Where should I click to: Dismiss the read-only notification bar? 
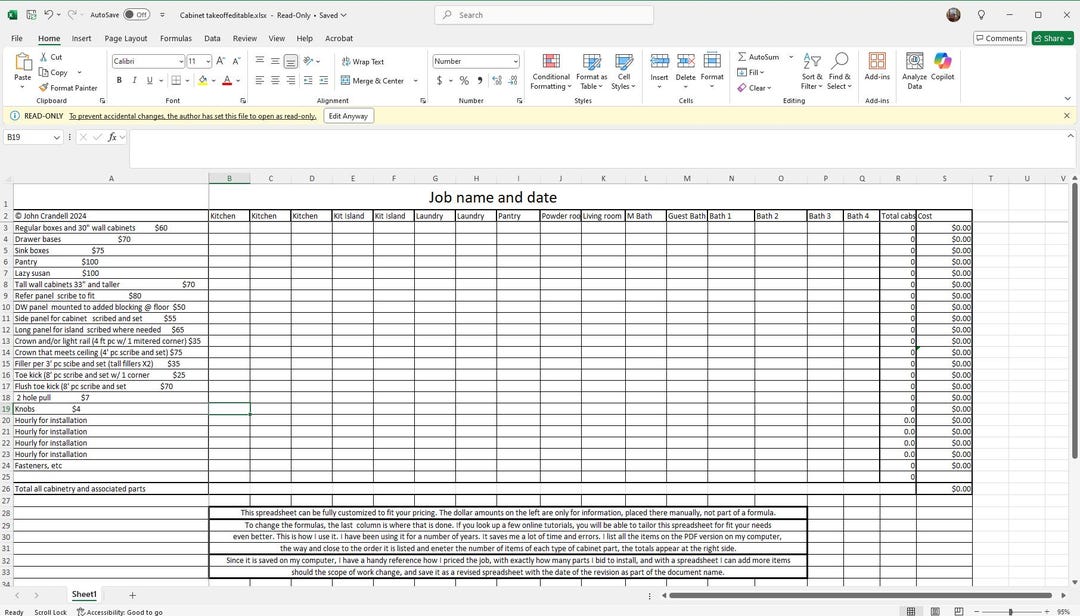click(x=1067, y=116)
